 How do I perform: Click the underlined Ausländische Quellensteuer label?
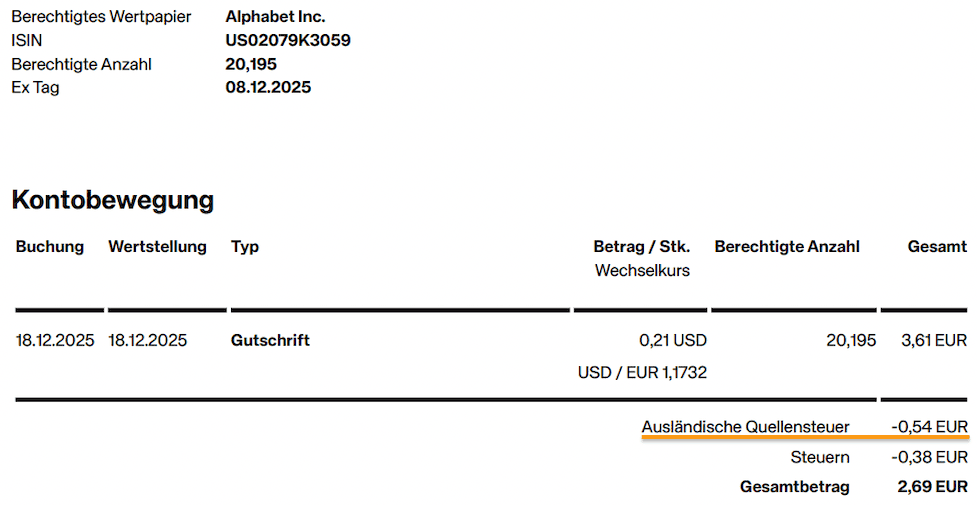[x=745, y=428]
